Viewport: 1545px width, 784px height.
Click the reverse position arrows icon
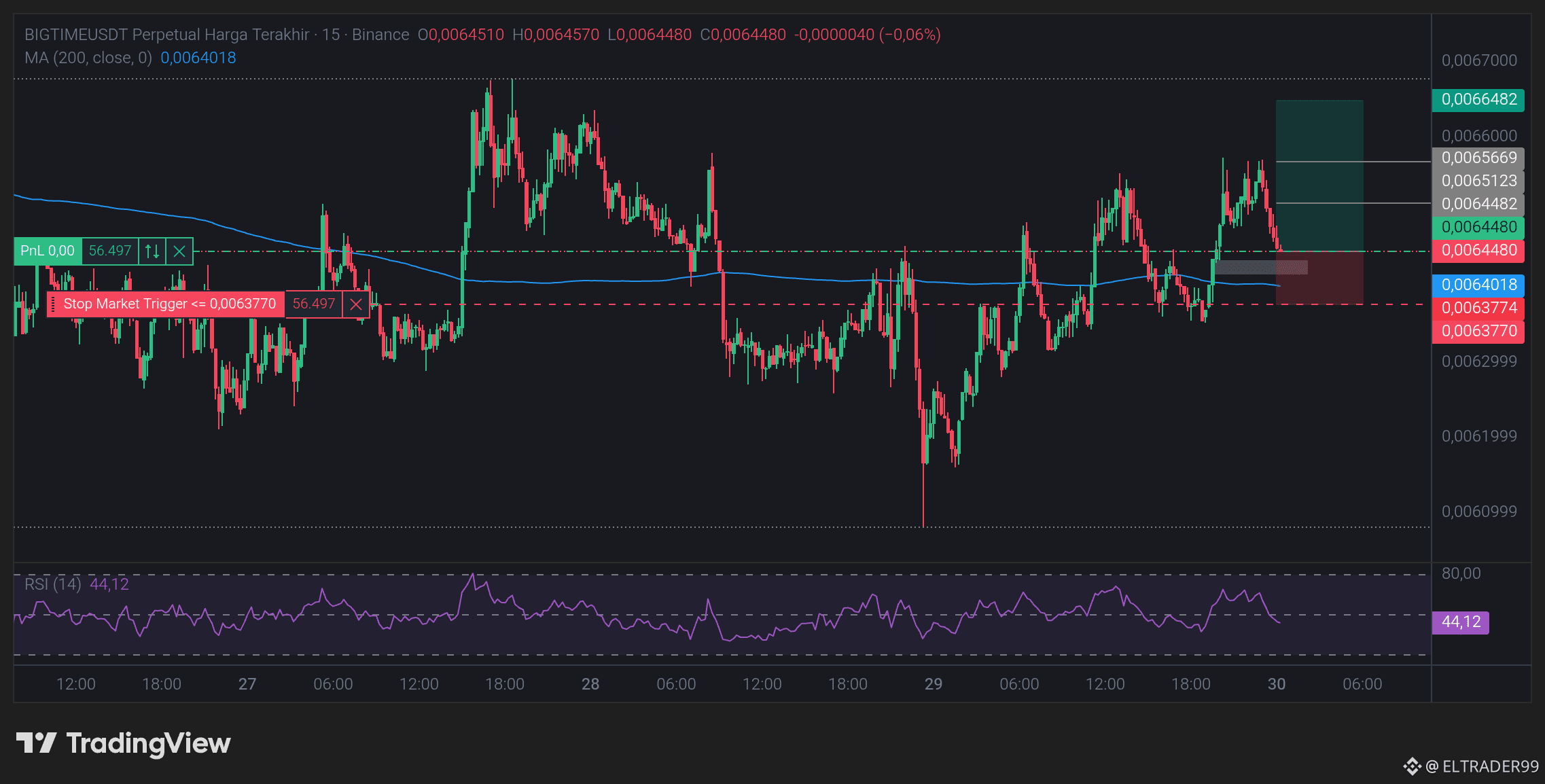pyautogui.click(x=152, y=251)
